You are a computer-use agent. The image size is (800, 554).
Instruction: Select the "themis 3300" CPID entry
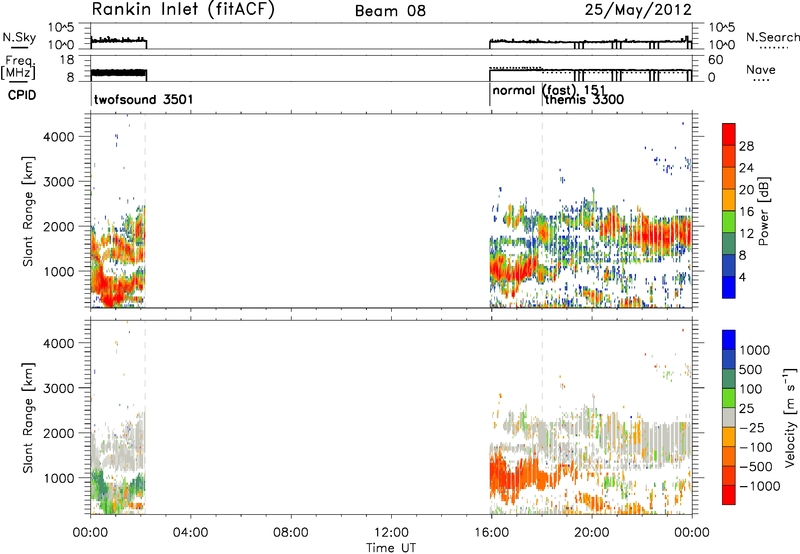point(584,99)
